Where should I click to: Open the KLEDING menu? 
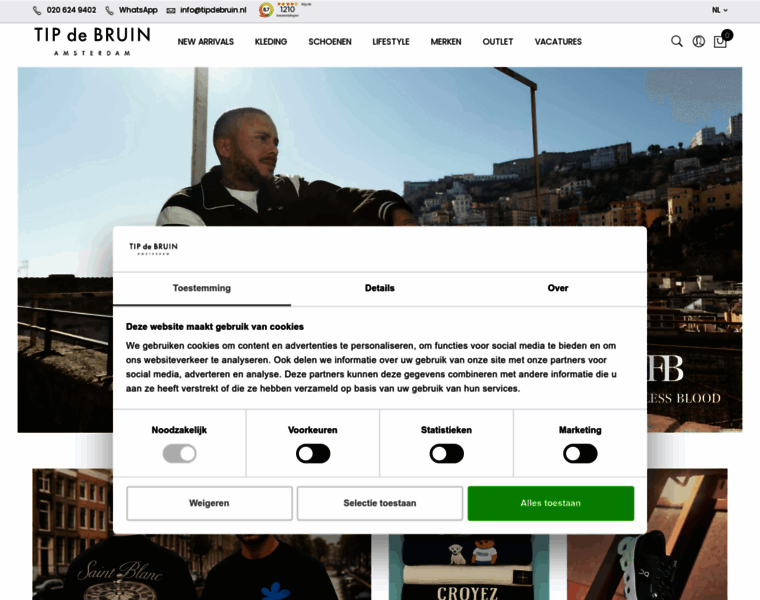click(x=271, y=42)
